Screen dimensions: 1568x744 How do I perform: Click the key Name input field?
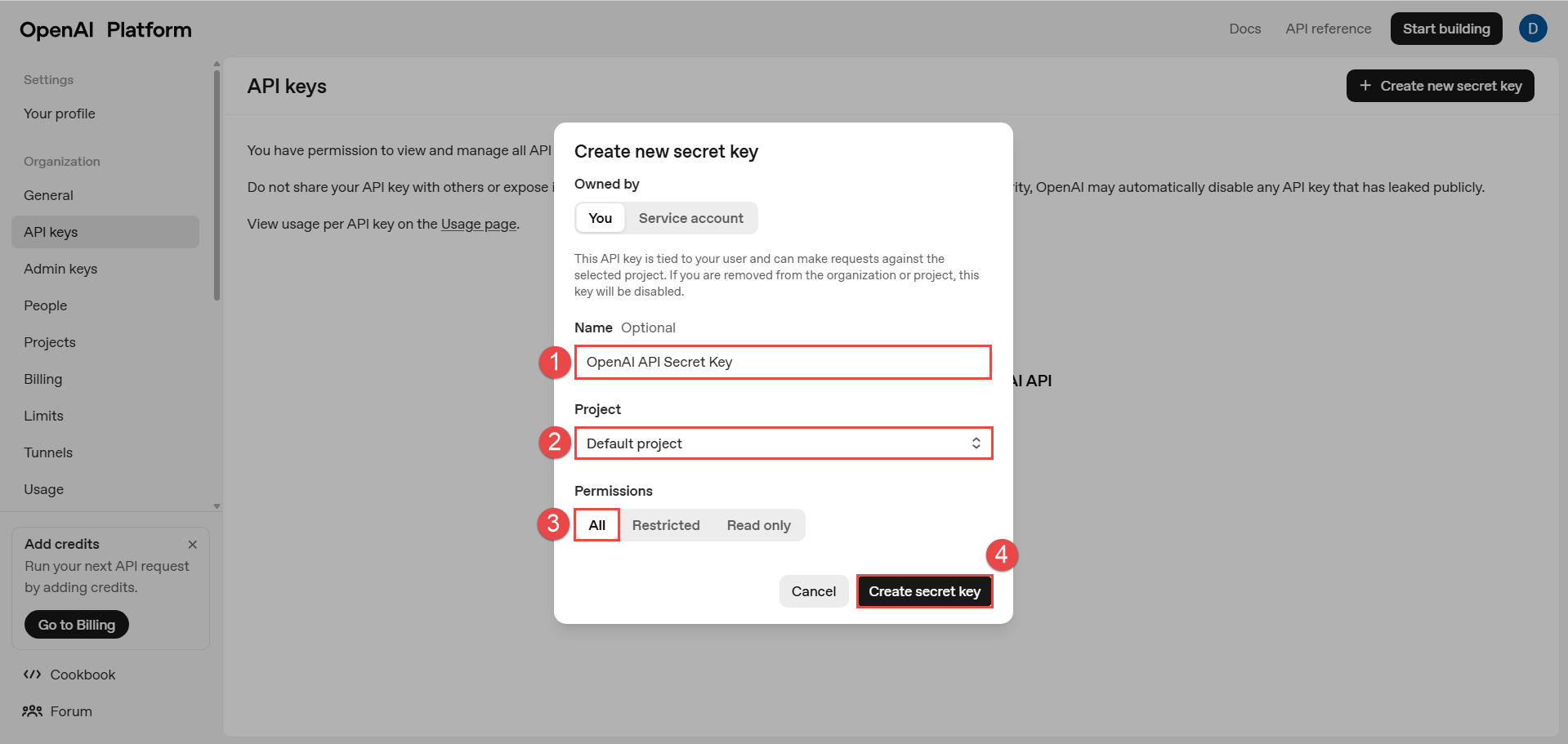(x=783, y=362)
